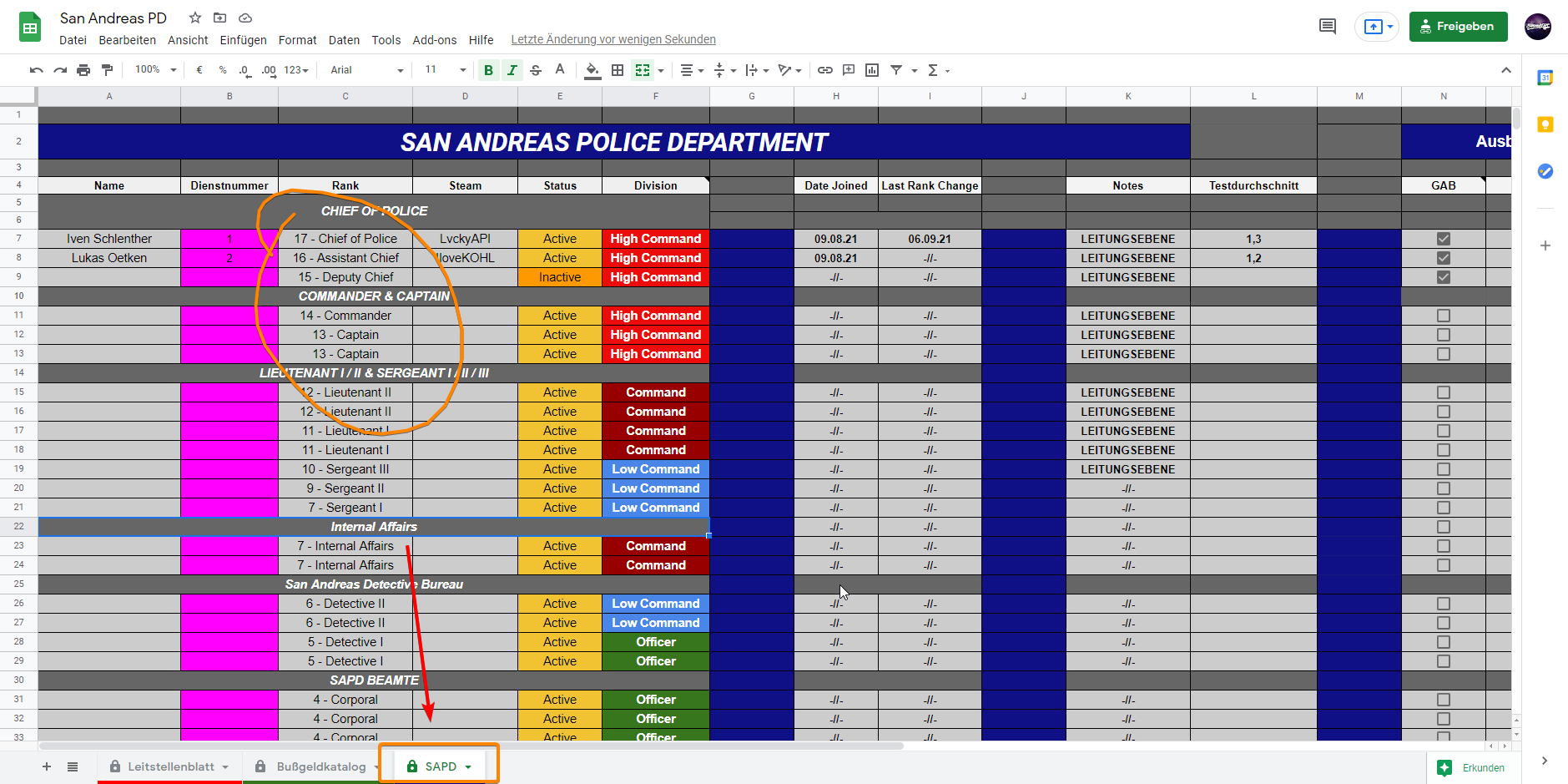Image resolution: width=1568 pixels, height=784 pixels.
Task: Open the fill color picker
Action: coord(592,70)
